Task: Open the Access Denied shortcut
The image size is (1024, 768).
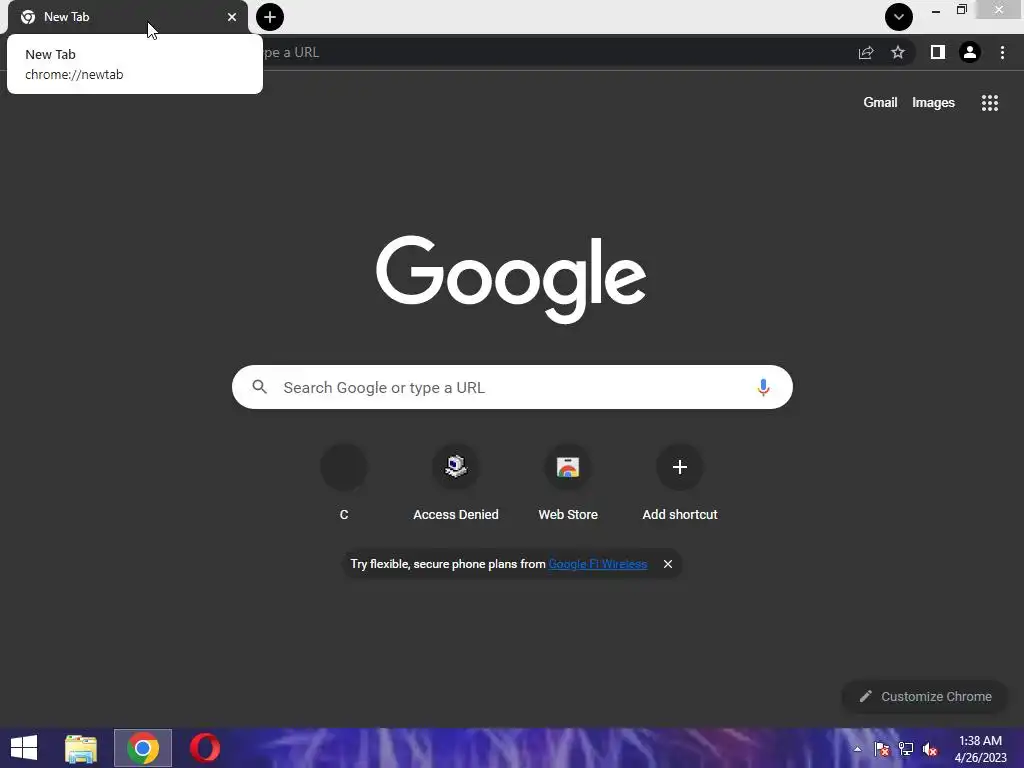Action: click(x=456, y=483)
